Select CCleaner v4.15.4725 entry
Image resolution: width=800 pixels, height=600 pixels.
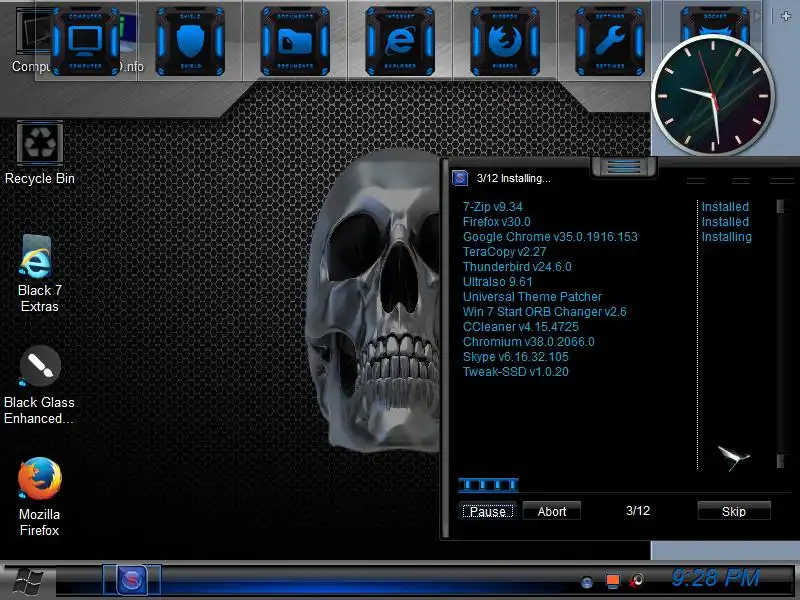pyautogui.click(x=520, y=327)
